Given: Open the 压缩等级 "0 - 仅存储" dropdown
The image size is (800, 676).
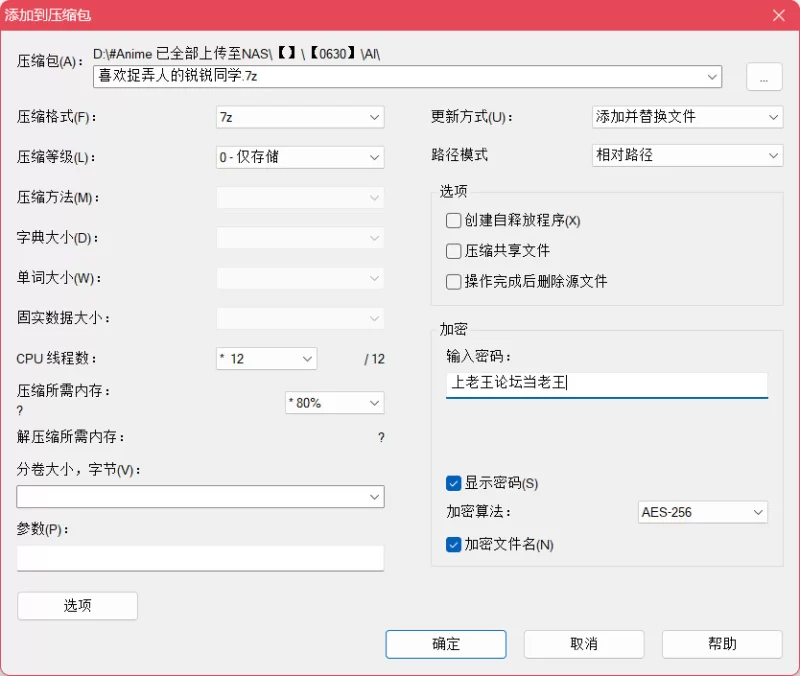Looking at the screenshot, I should (x=300, y=157).
